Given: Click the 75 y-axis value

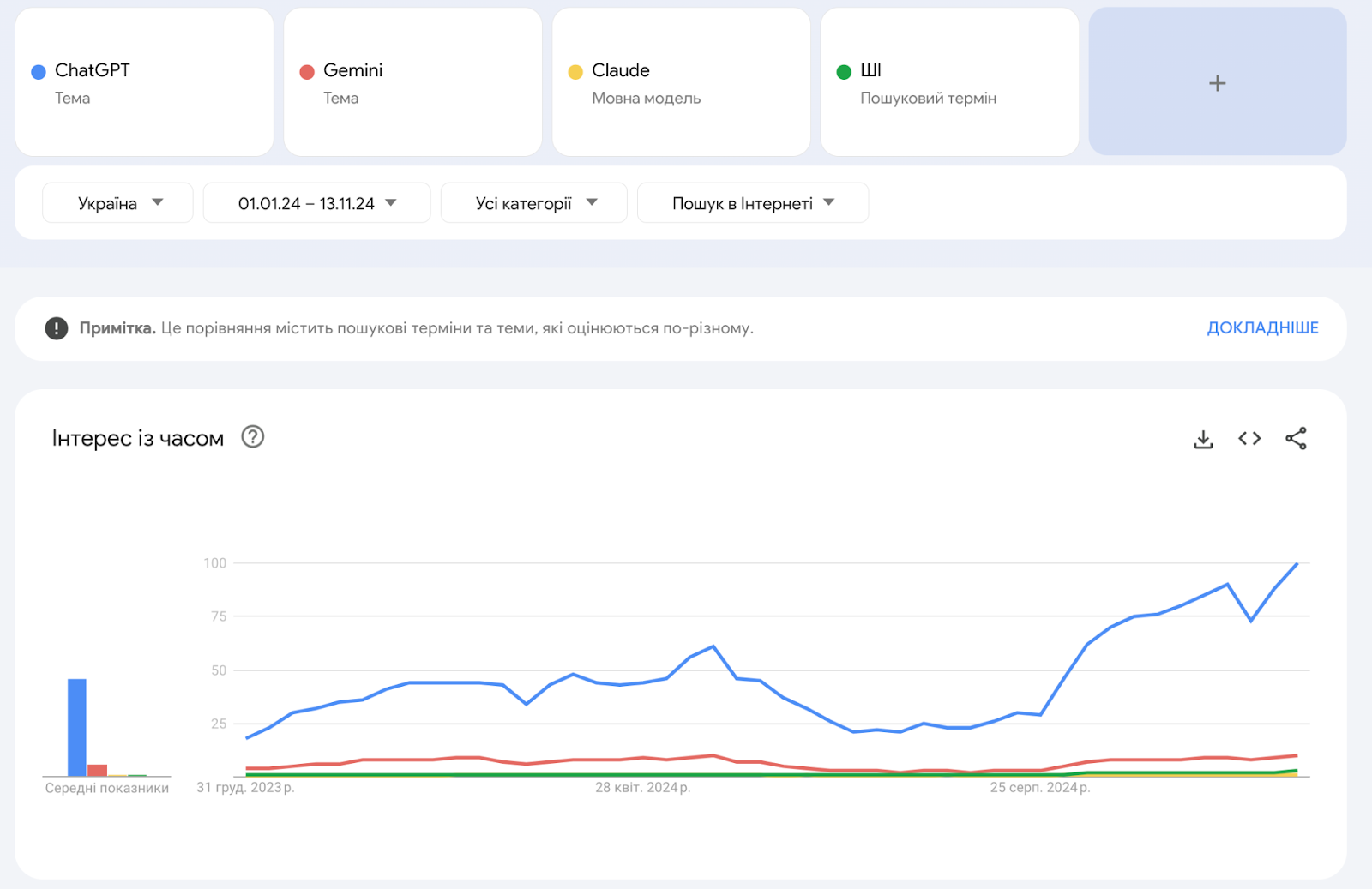Looking at the screenshot, I should click(x=219, y=616).
